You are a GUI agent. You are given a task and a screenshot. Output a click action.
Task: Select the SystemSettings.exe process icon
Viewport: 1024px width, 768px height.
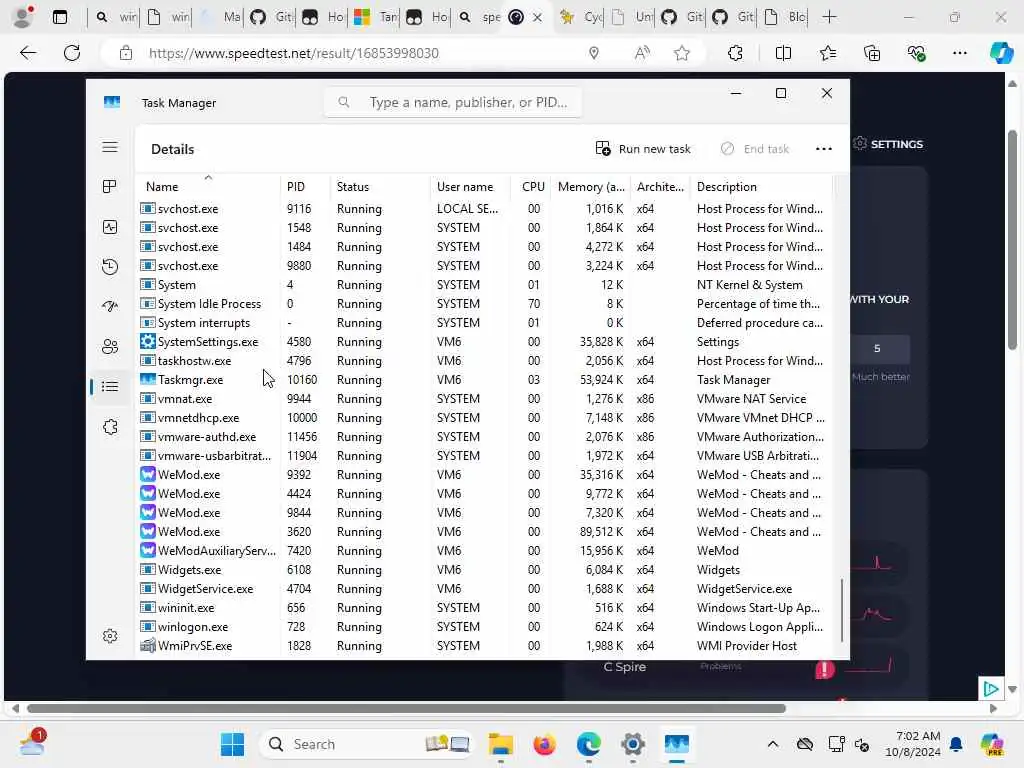(148, 342)
